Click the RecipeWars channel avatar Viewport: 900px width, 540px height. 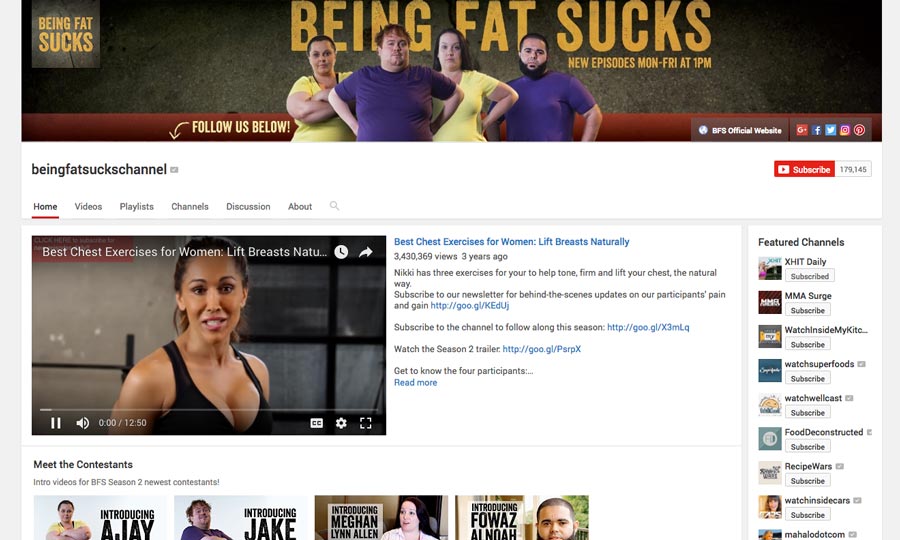click(x=770, y=473)
